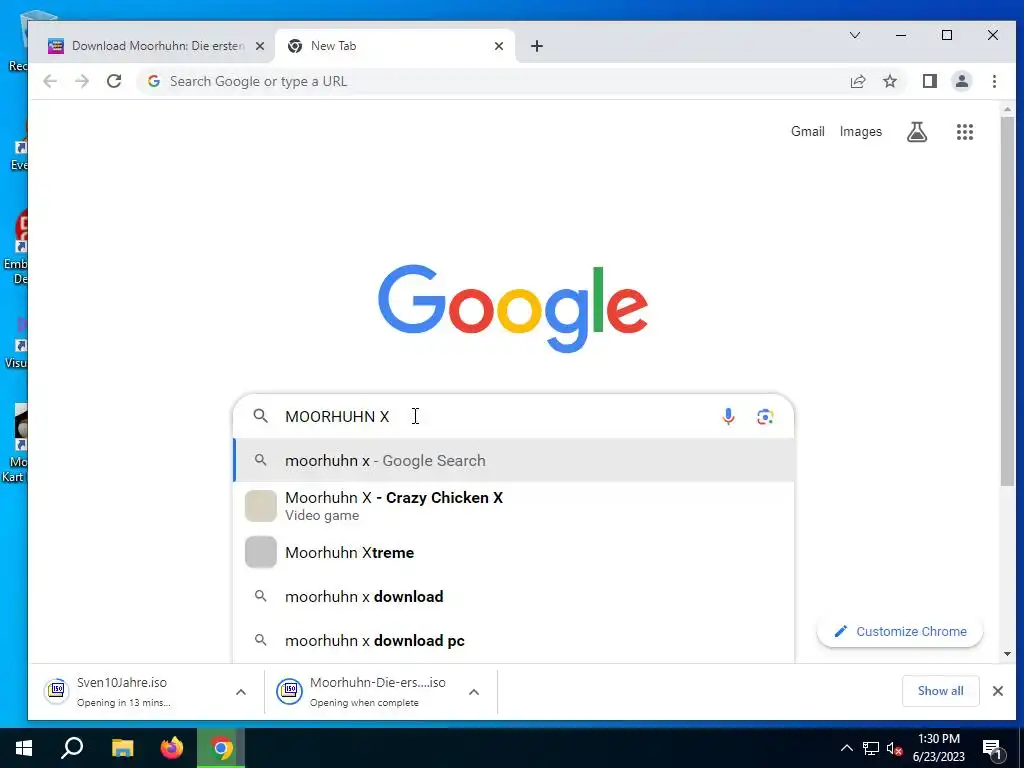Image resolution: width=1024 pixels, height=768 pixels.
Task: Click the browser forward arrow
Action: pyautogui.click(x=82, y=81)
